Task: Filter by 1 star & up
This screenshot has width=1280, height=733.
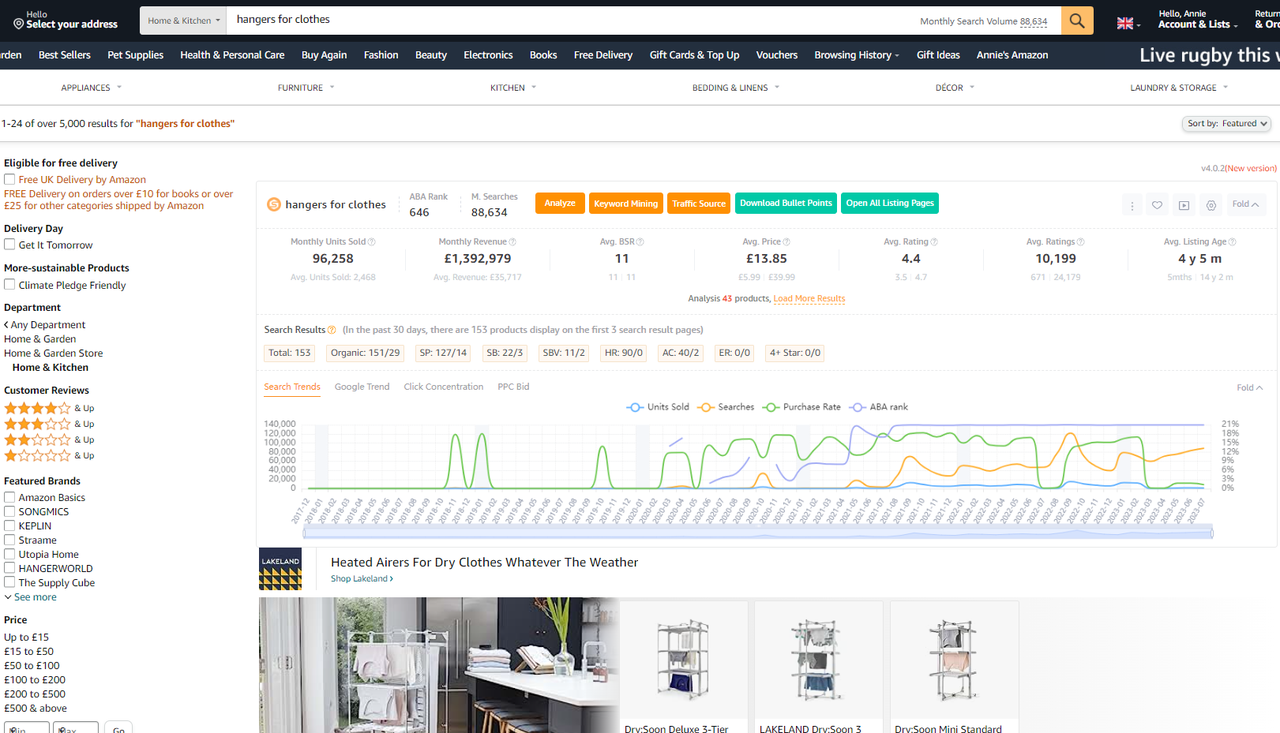Action: pyautogui.click(x=49, y=456)
